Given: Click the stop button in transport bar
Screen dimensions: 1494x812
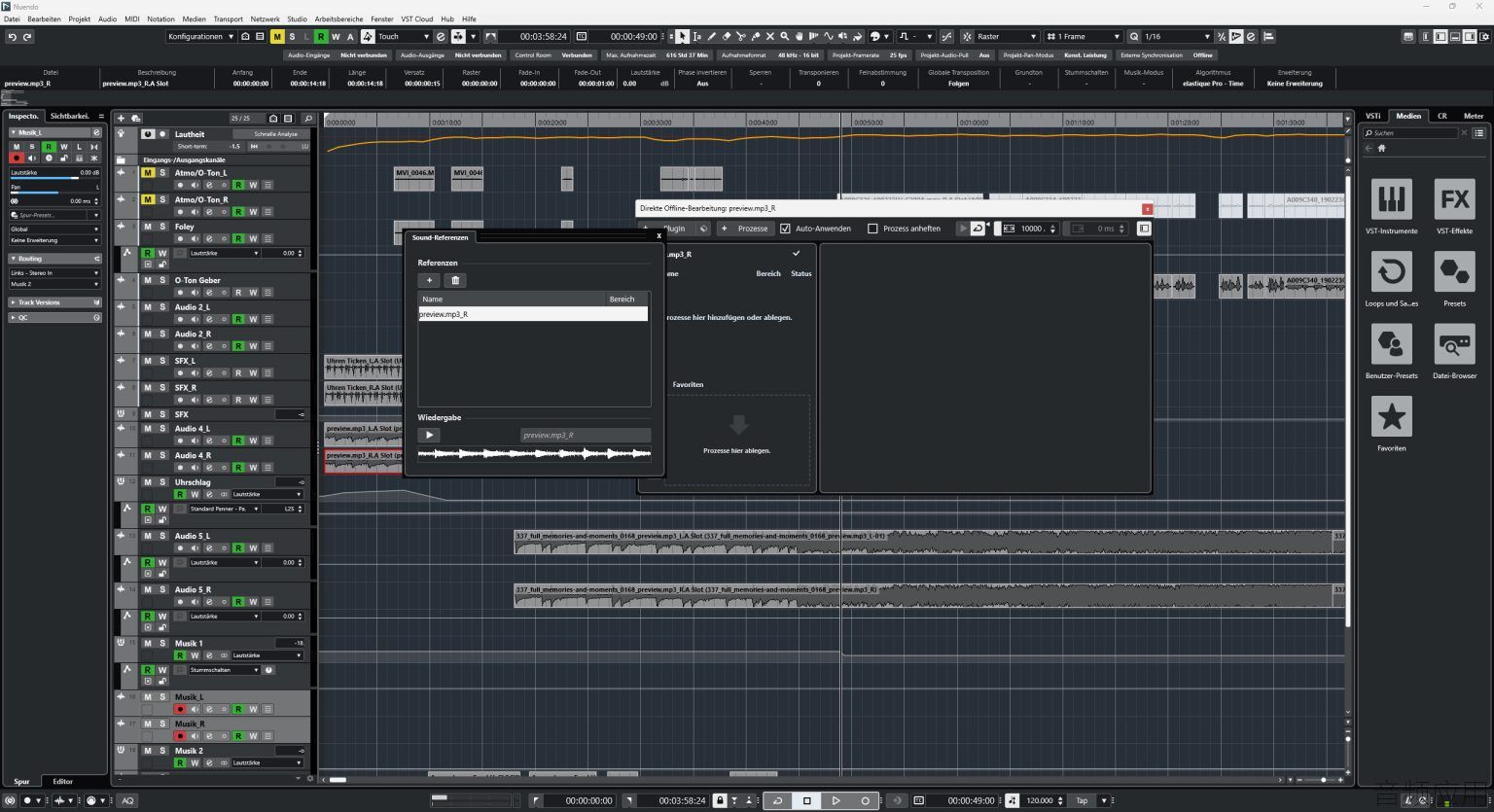Looking at the screenshot, I should (806, 800).
